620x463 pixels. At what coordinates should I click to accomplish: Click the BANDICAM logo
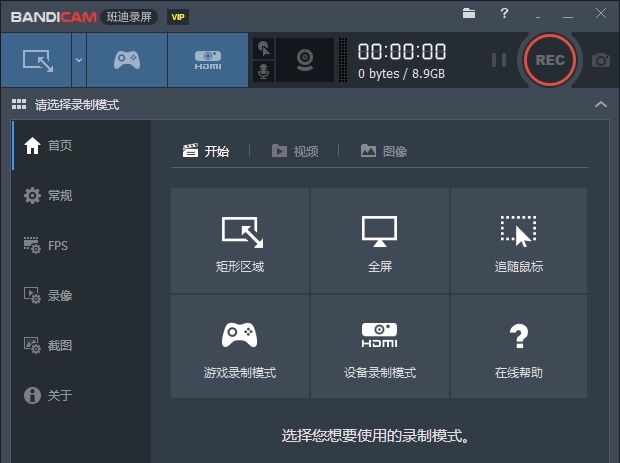[x=54, y=17]
